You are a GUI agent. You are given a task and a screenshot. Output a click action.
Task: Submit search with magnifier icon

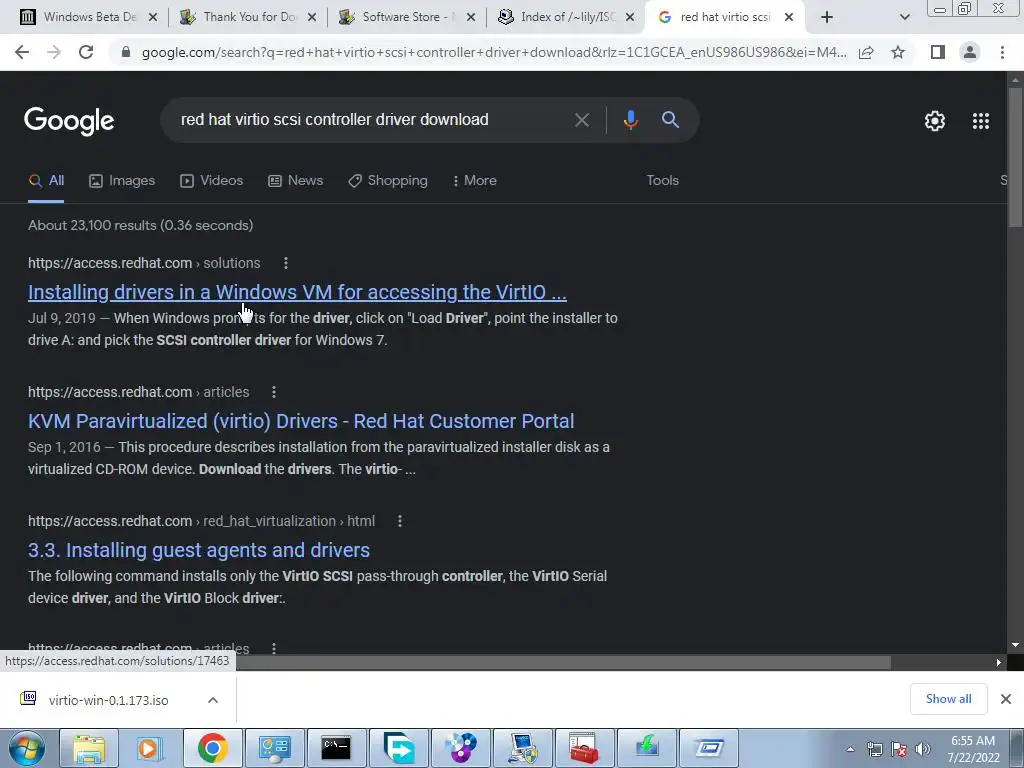(670, 120)
